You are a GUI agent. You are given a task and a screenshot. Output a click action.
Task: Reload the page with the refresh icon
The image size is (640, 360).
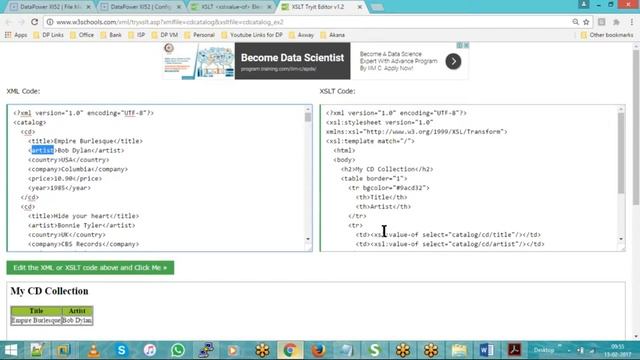pos(35,22)
